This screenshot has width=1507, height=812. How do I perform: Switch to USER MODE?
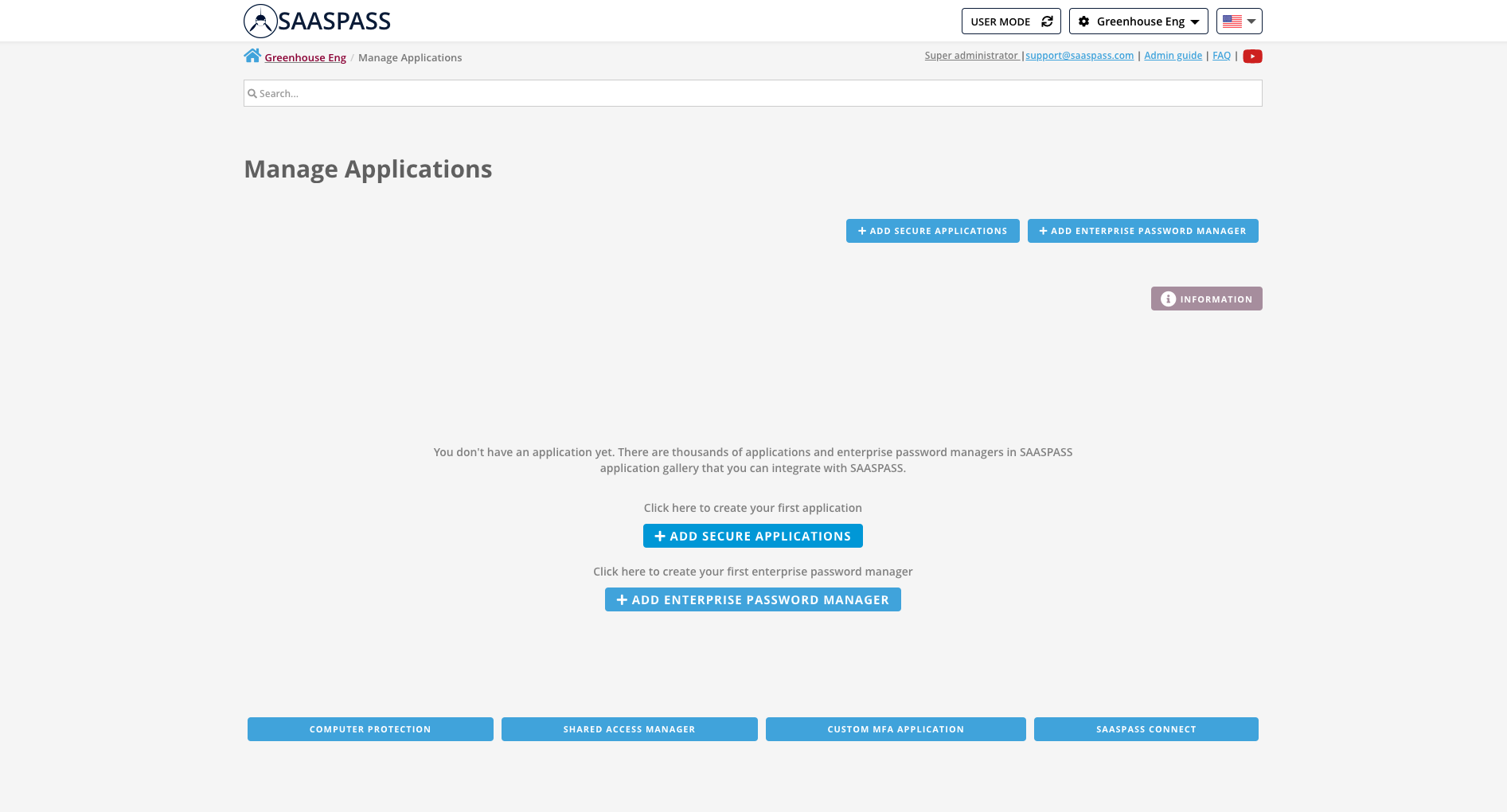[x=1011, y=21]
